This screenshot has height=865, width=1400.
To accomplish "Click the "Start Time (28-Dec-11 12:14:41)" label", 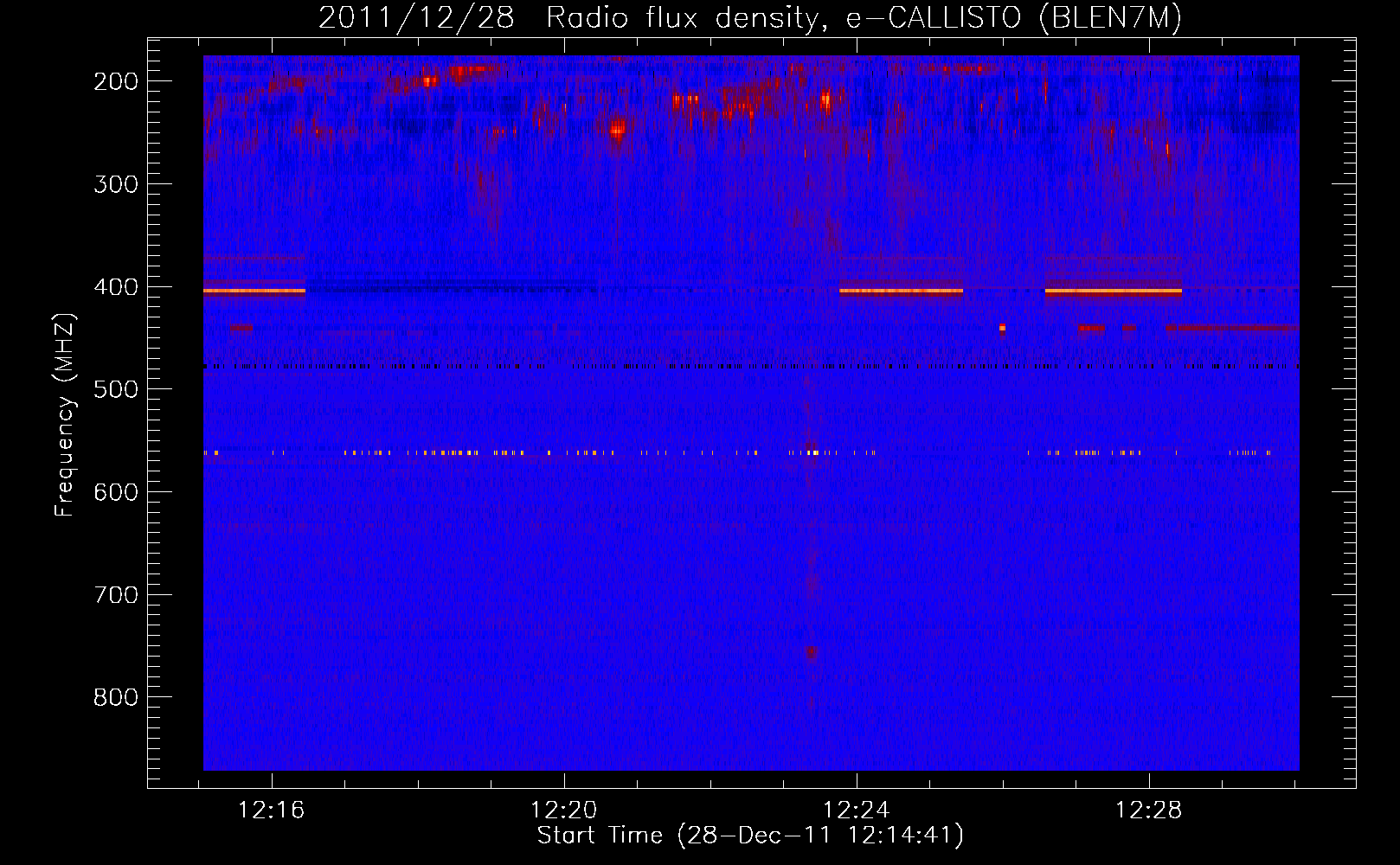I will point(750,836).
